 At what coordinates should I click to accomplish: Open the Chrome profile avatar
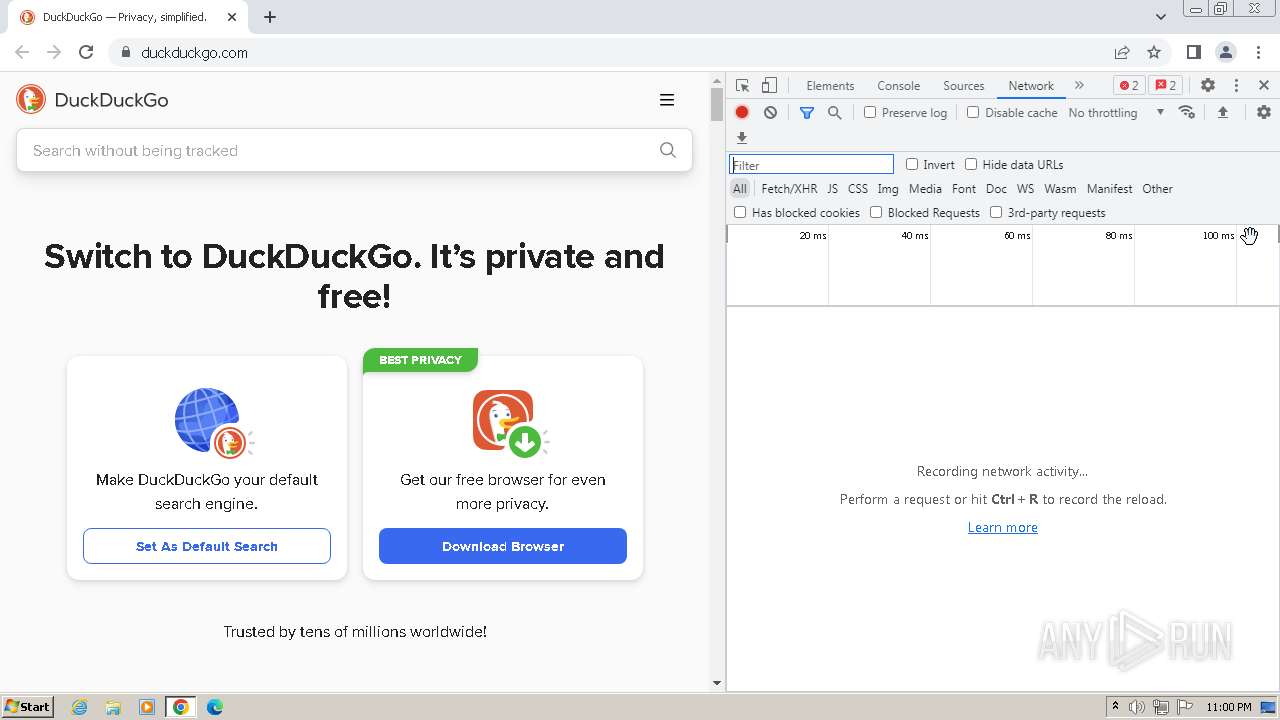point(1226,52)
